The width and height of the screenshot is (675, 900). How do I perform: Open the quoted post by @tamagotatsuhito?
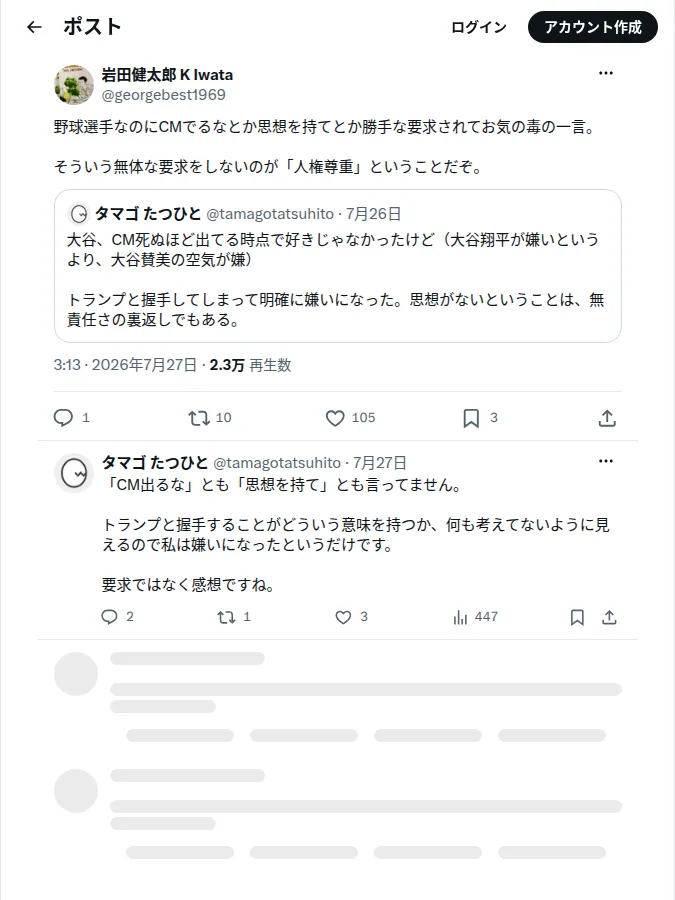coord(338,266)
